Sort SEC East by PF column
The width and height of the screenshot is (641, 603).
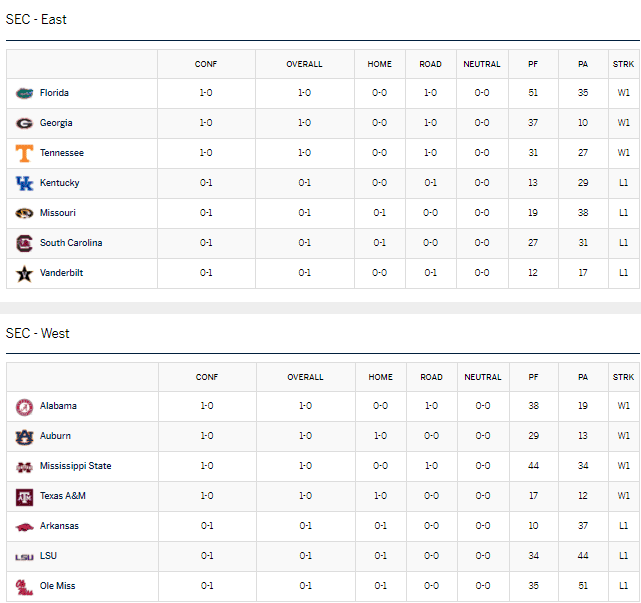click(533, 64)
